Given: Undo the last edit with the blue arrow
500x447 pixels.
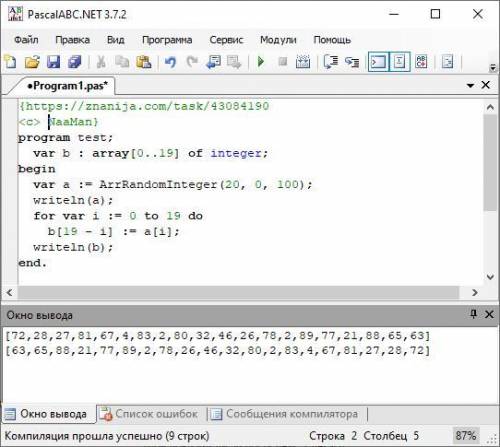Looking at the screenshot, I should [171, 62].
